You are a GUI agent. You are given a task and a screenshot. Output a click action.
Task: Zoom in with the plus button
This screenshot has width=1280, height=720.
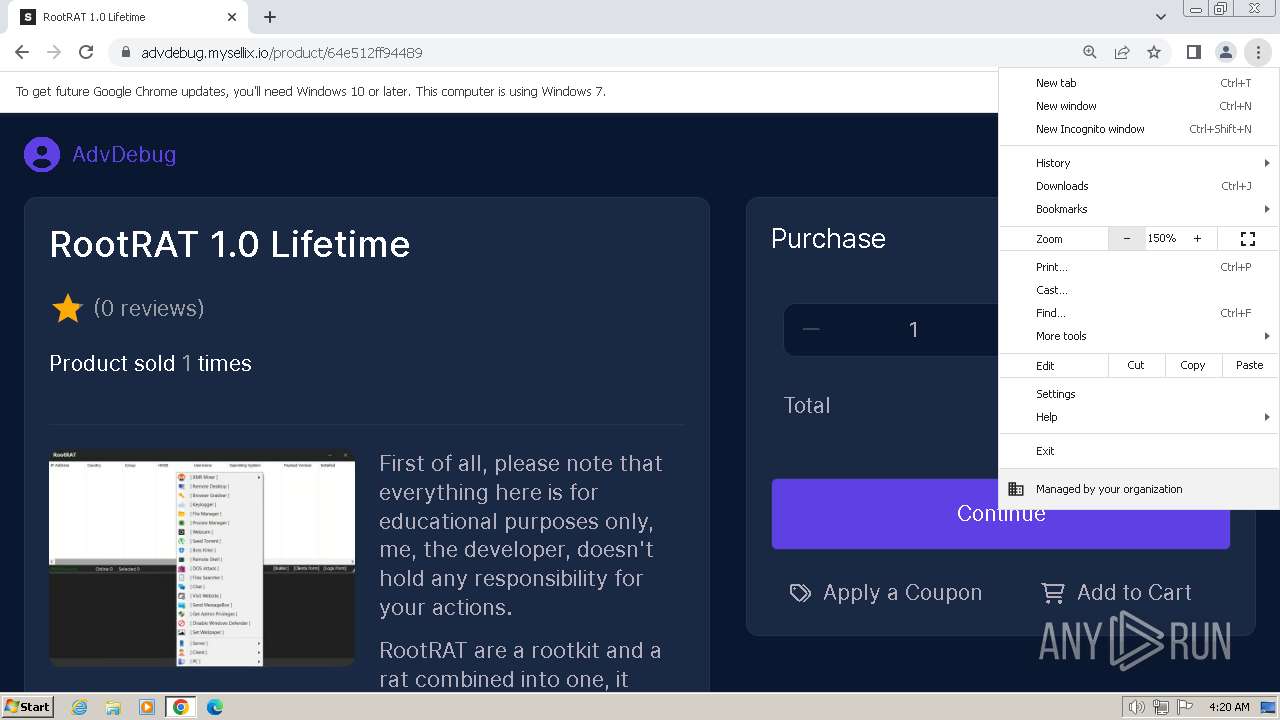(x=1197, y=238)
